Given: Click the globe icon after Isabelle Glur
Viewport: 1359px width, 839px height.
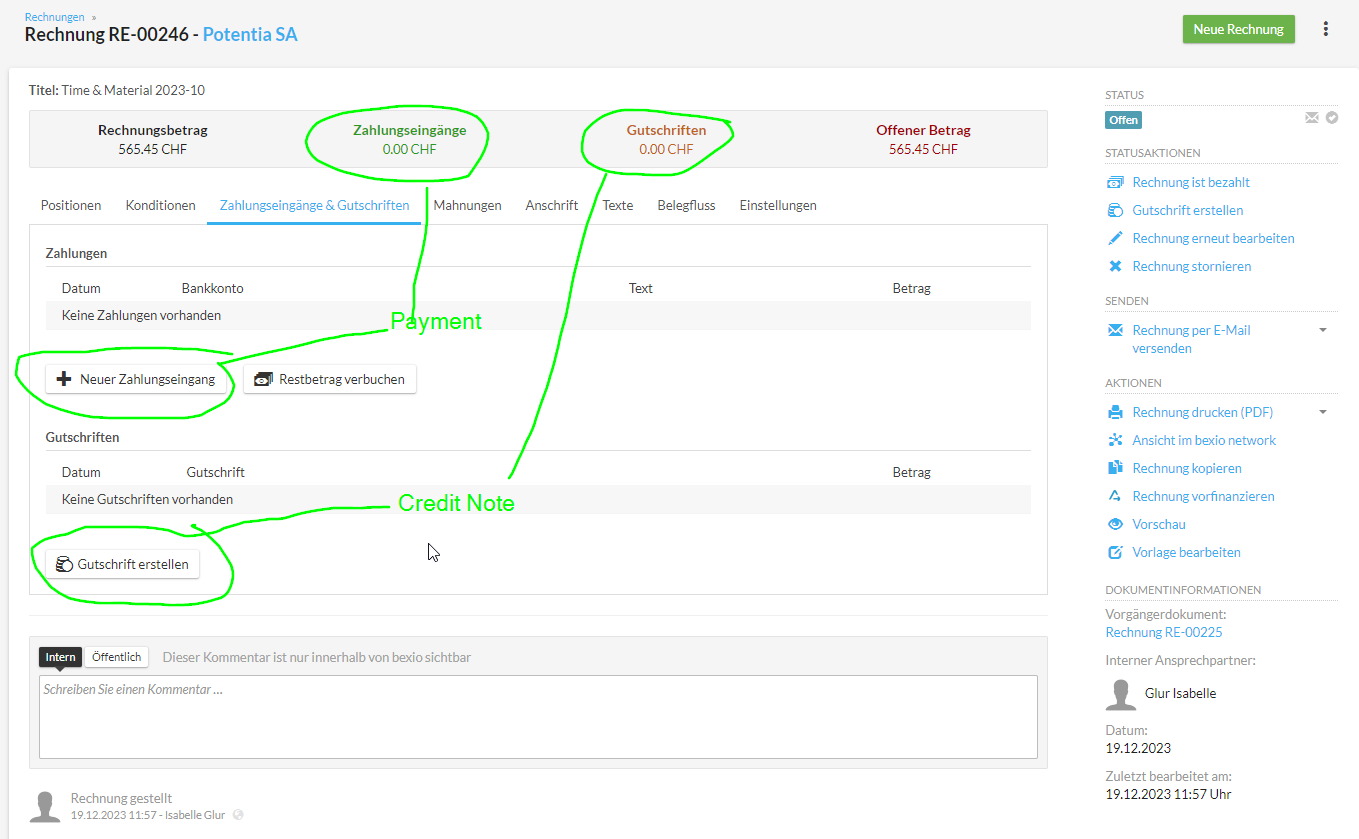Looking at the screenshot, I should click(237, 815).
